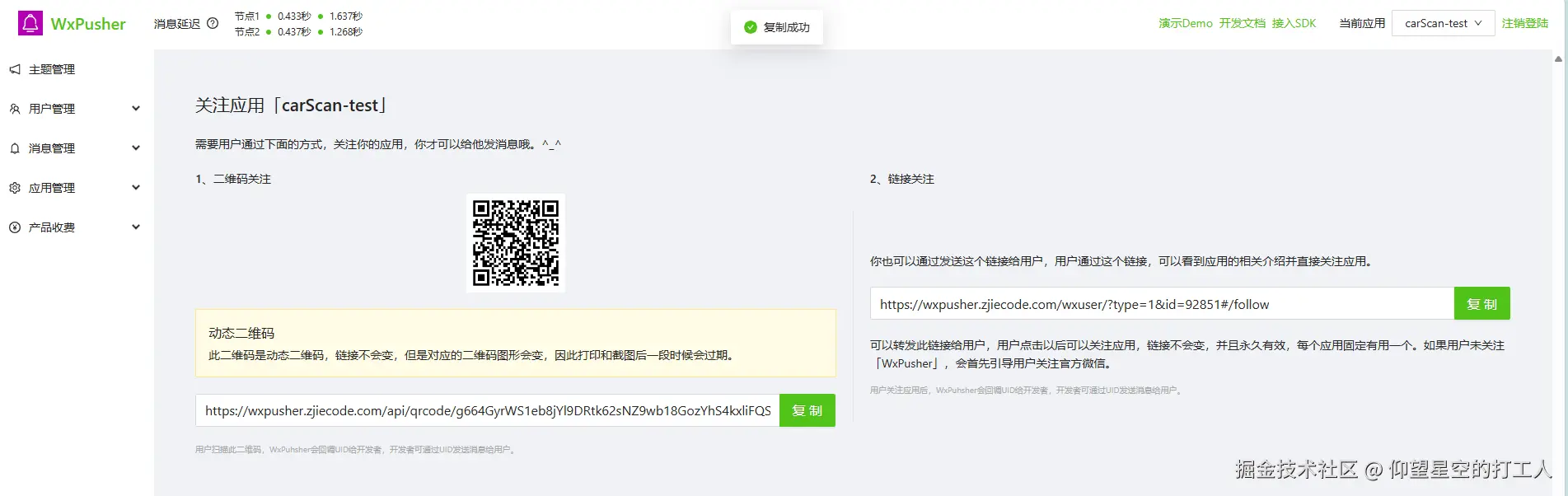Click the gear icon beside 应用管理
Screen dimensions: 1568x496
click(x=15, y=188)
